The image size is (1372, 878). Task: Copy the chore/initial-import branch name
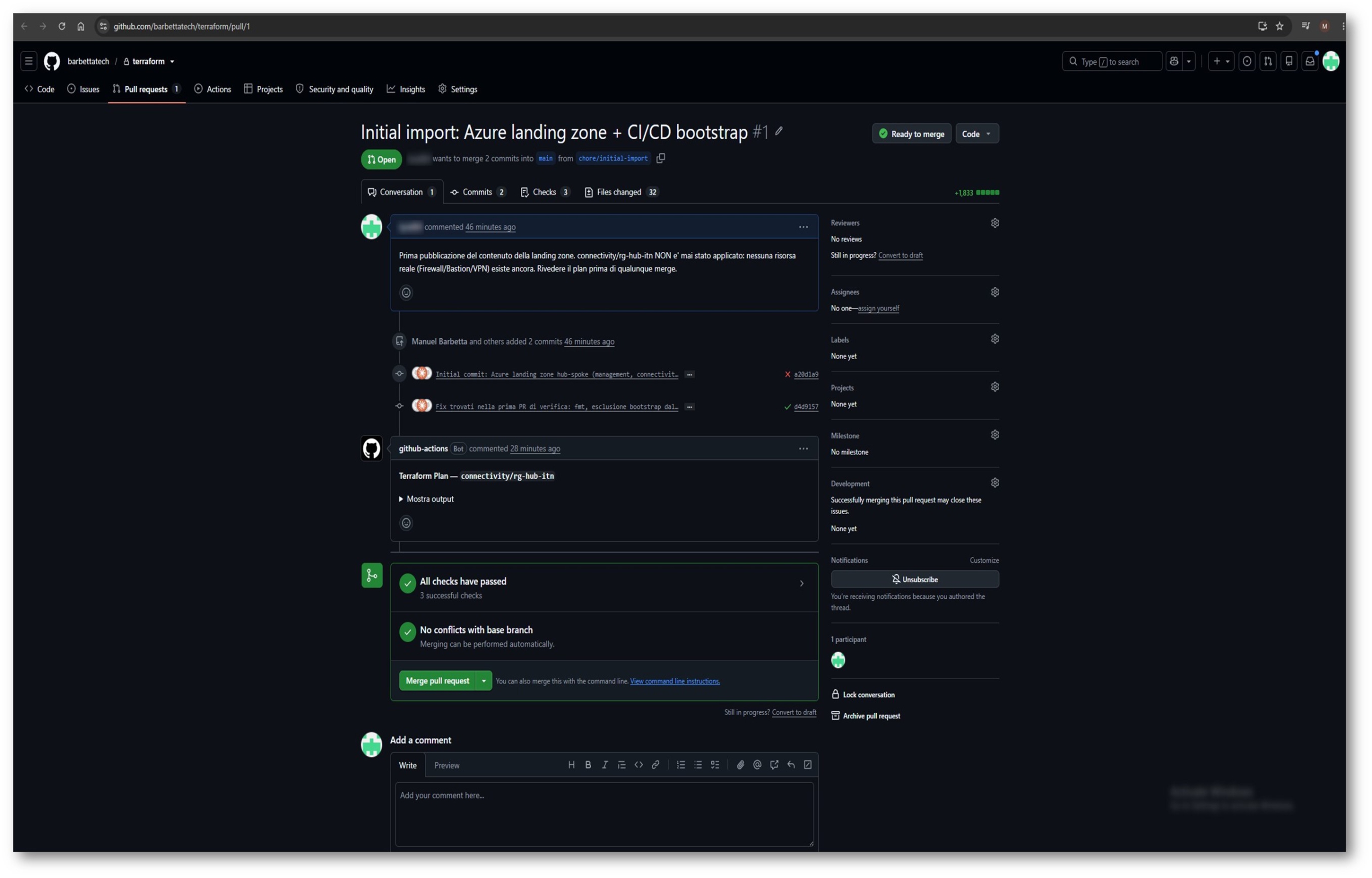pos(661,159)
